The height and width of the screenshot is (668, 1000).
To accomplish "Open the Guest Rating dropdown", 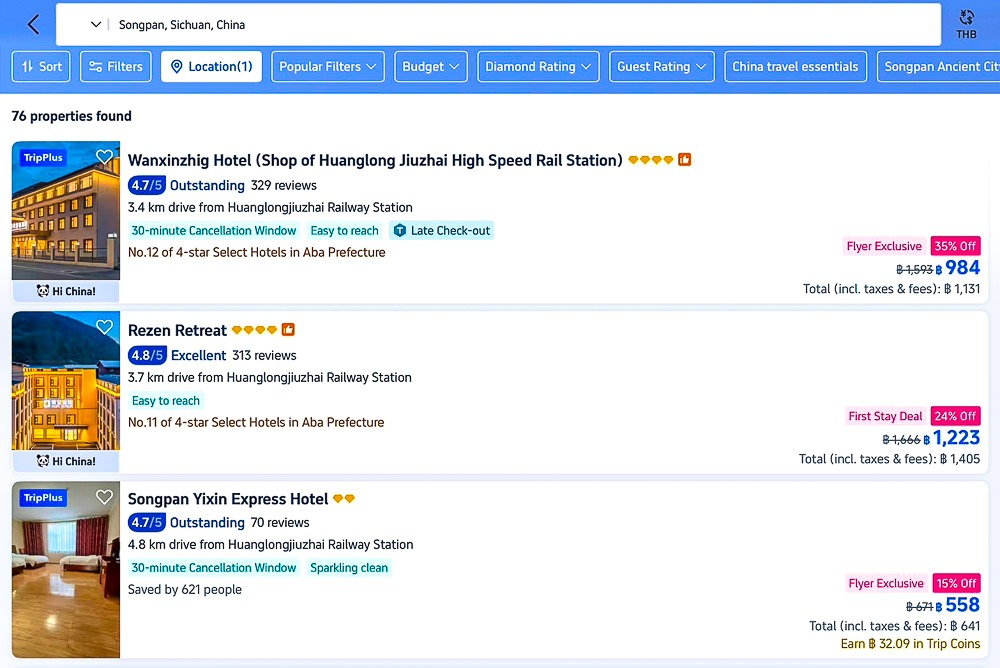I will click(x=661, y=67).
